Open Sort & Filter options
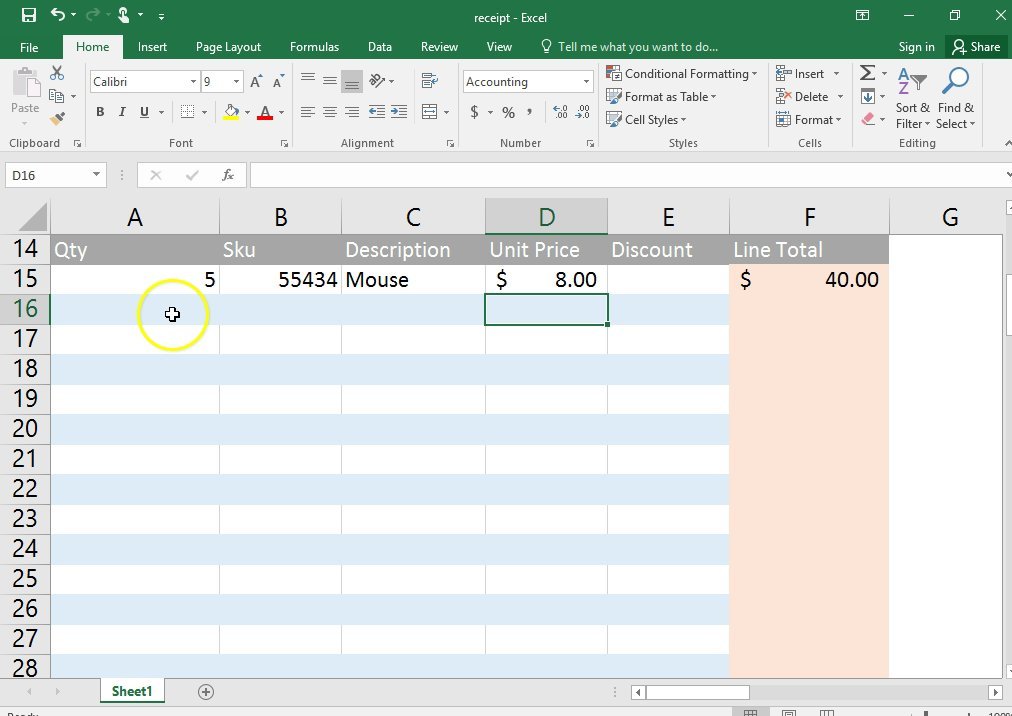The width and height of the screenshot is (1012, 716). tap(911, 97)
